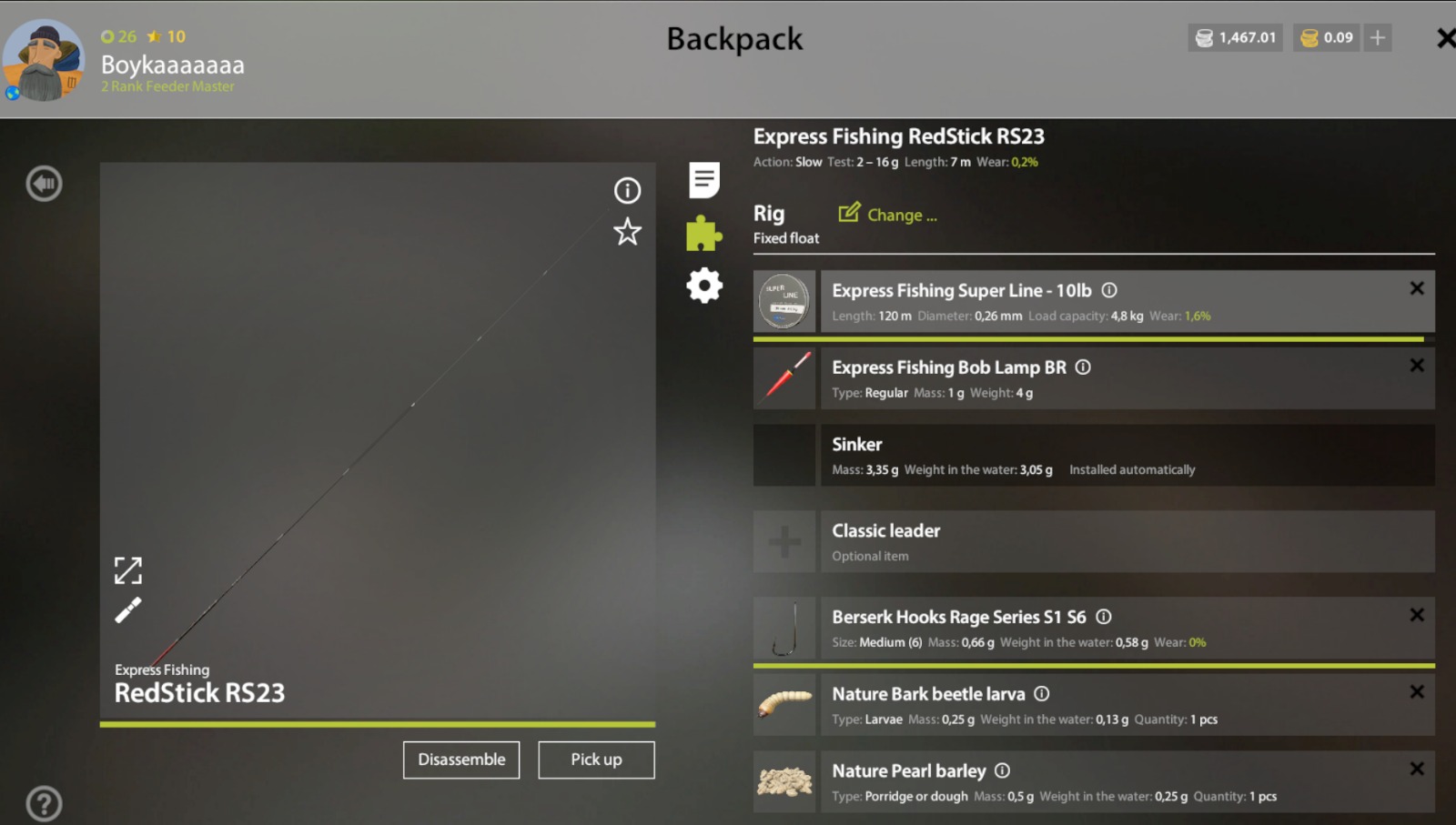Click the back arrow icon
1456x825 pixels.
pos(44,184)
